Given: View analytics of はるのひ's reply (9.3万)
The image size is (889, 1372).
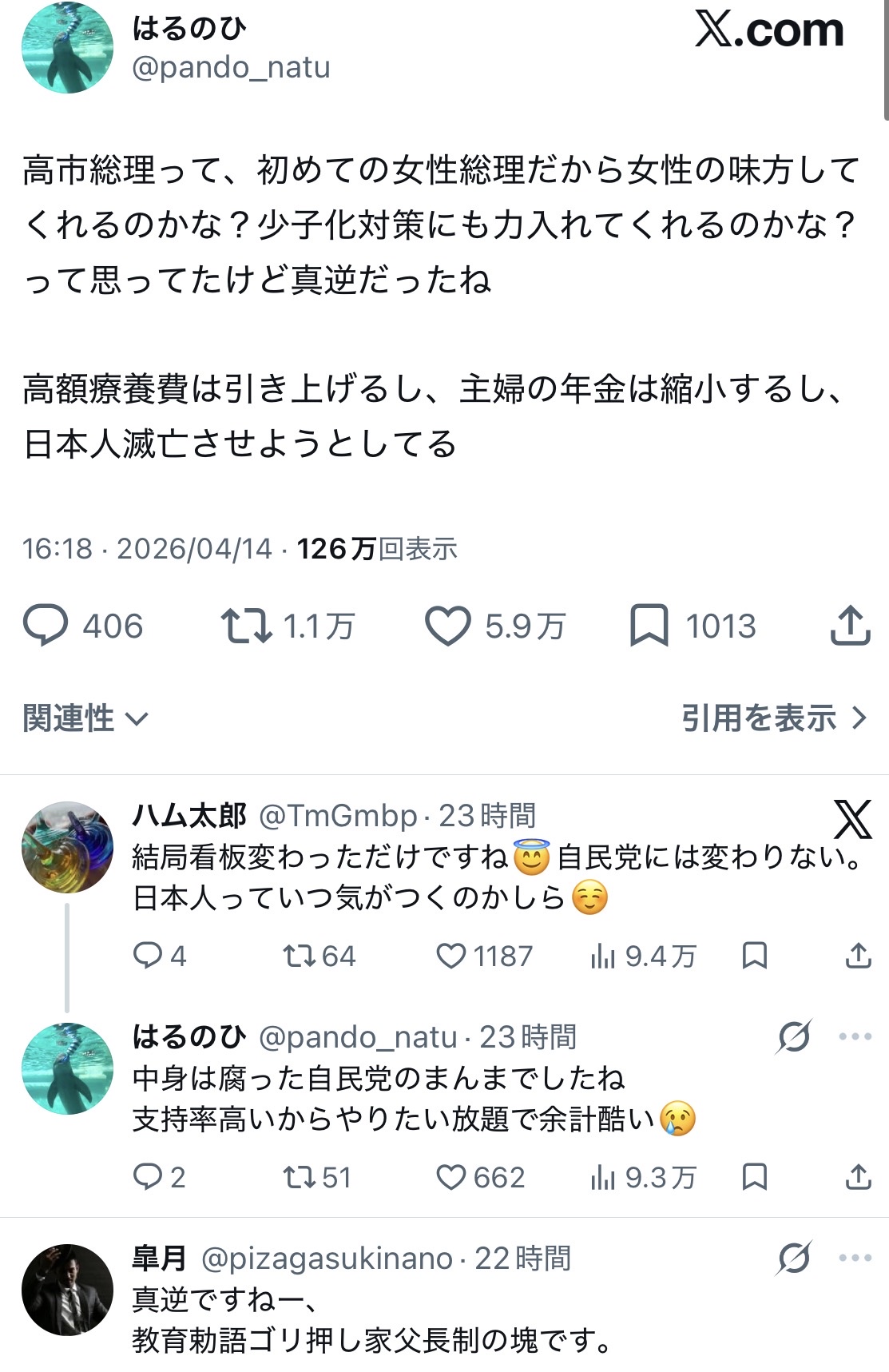Looking at the screenshot, I should pos(643,1177).
